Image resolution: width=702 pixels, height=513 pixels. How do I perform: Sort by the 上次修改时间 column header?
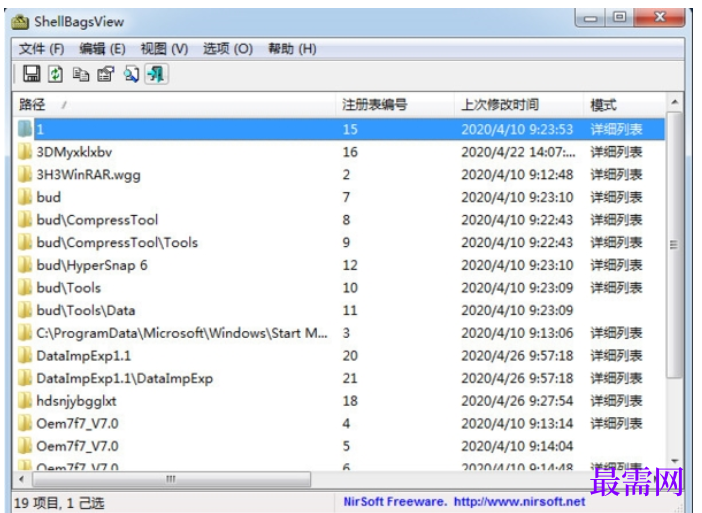click(x=519, y=105)
